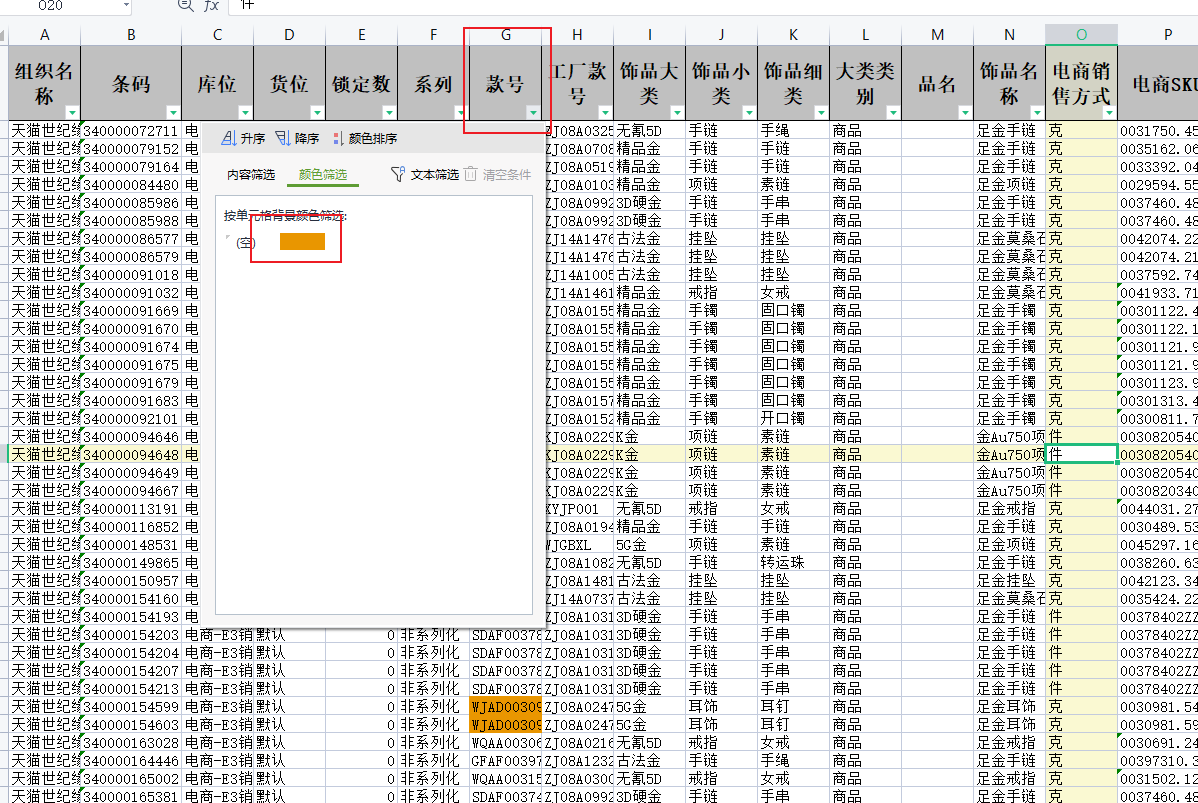Open filter dropdown on 组织名称 column

pyautogui.click(x=72, y=112)
